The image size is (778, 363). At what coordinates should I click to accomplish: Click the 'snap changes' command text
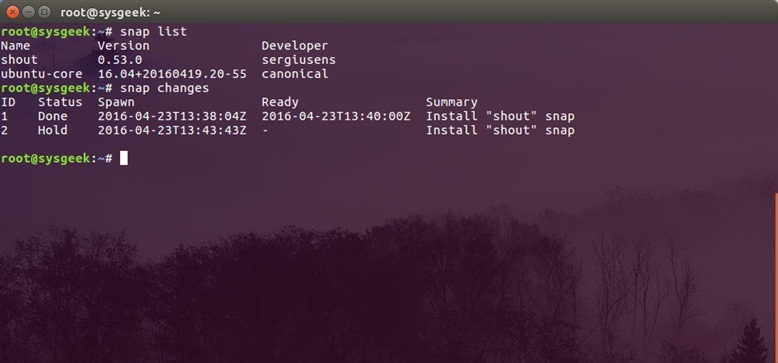tap(164, 88)
